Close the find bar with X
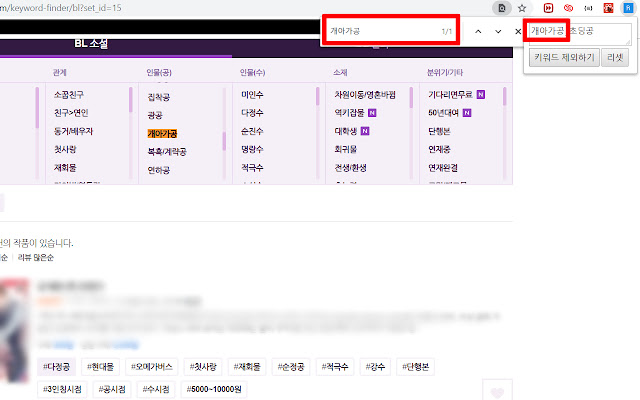Screen dimensions: 640x400 [518, 31]
